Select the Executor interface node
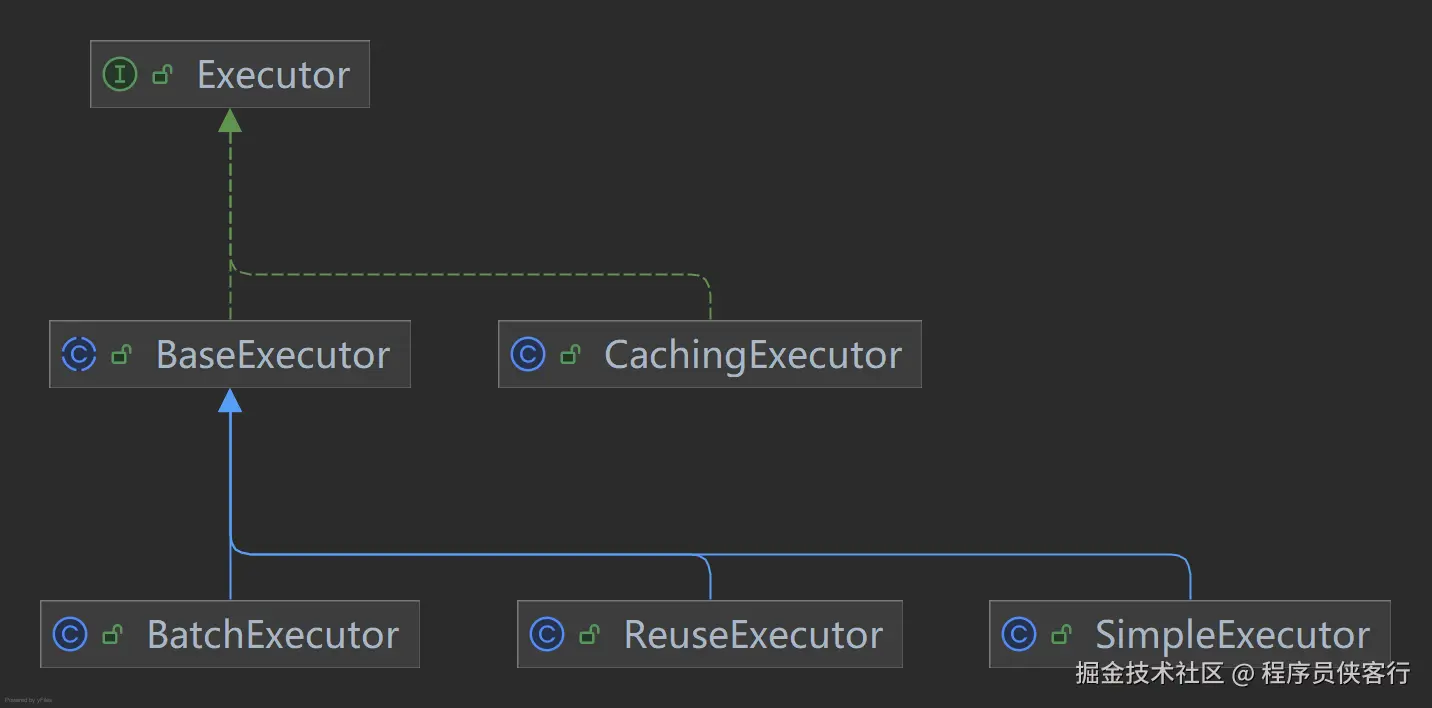This screenshot has height=708, width=1432. coord(272,75)
